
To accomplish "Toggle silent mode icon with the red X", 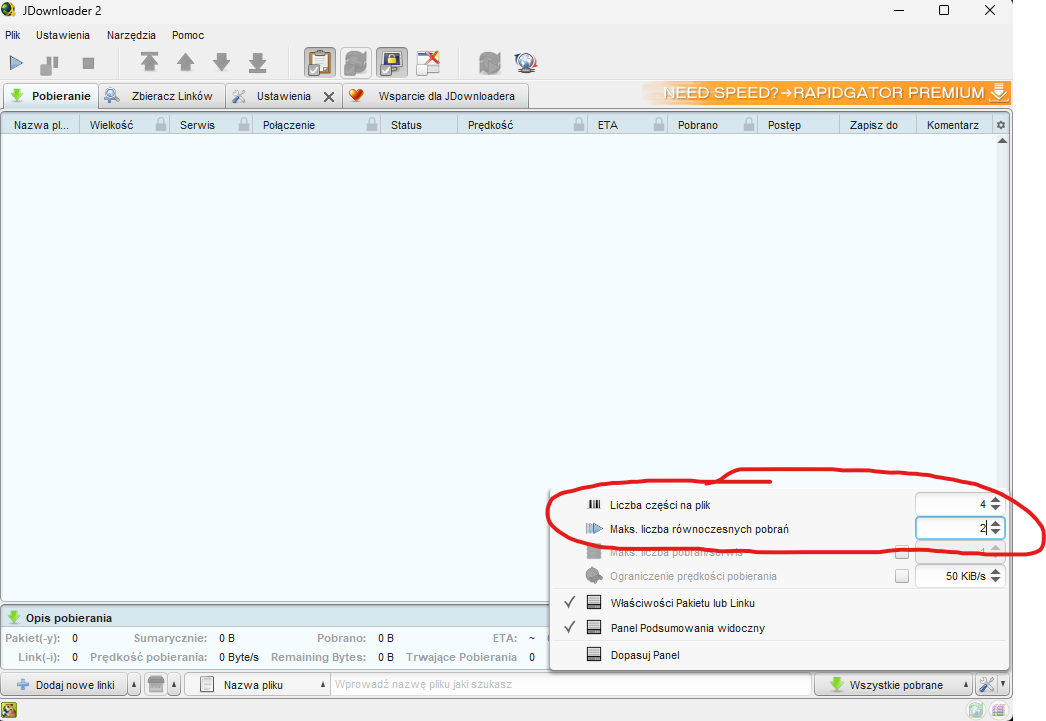I will coord(428,63).
